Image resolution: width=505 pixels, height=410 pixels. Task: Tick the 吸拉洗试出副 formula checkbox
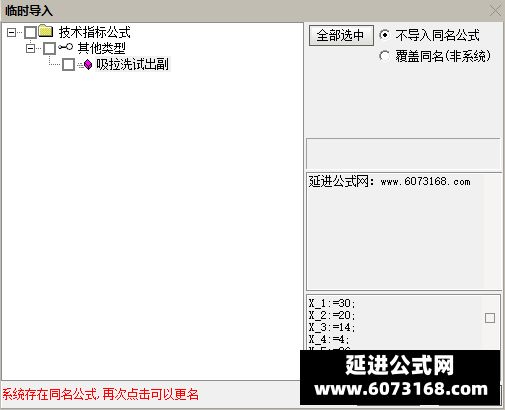tap(68, 64)
